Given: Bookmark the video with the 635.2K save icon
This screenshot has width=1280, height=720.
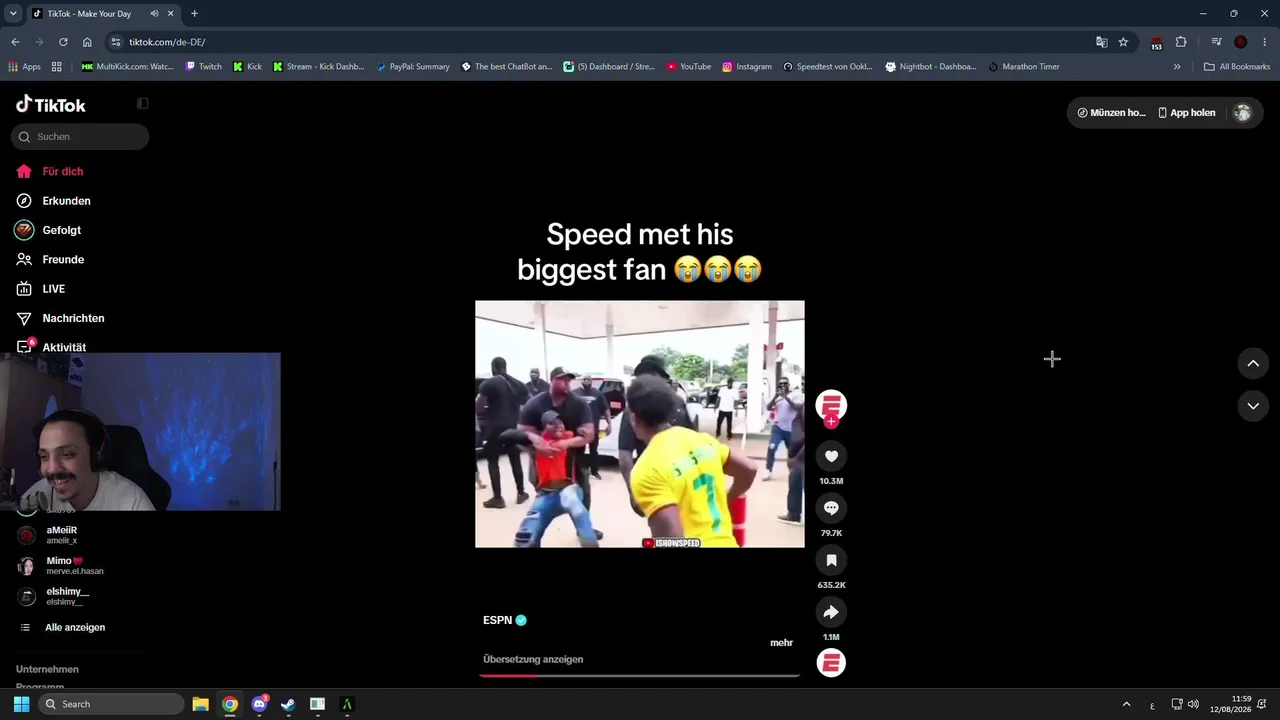Looking at the screenshot, I should point(831,560).
